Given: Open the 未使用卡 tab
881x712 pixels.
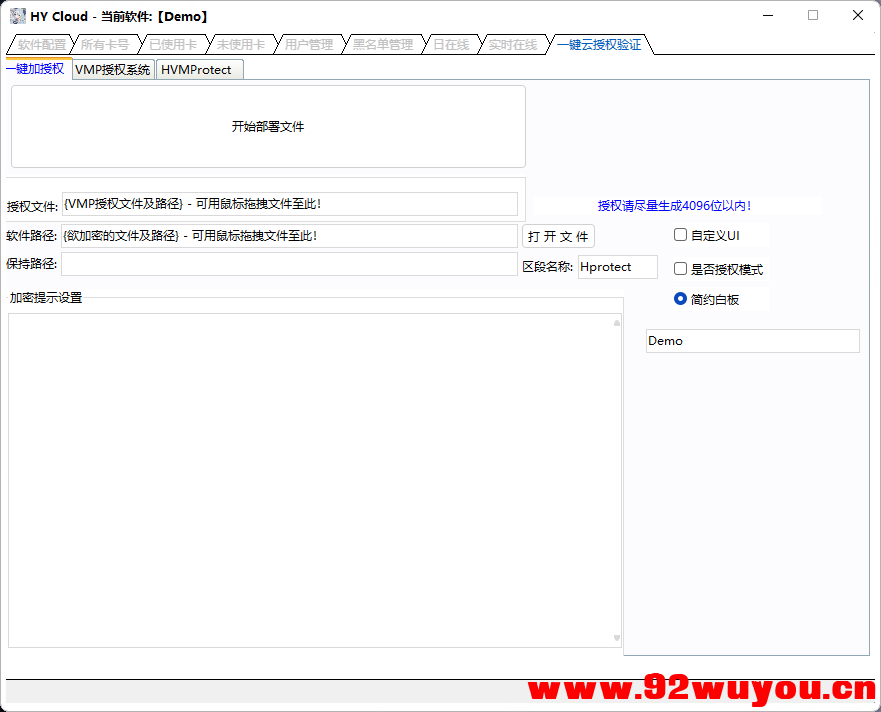Looking at the screenshot, I should pos(239,44).
